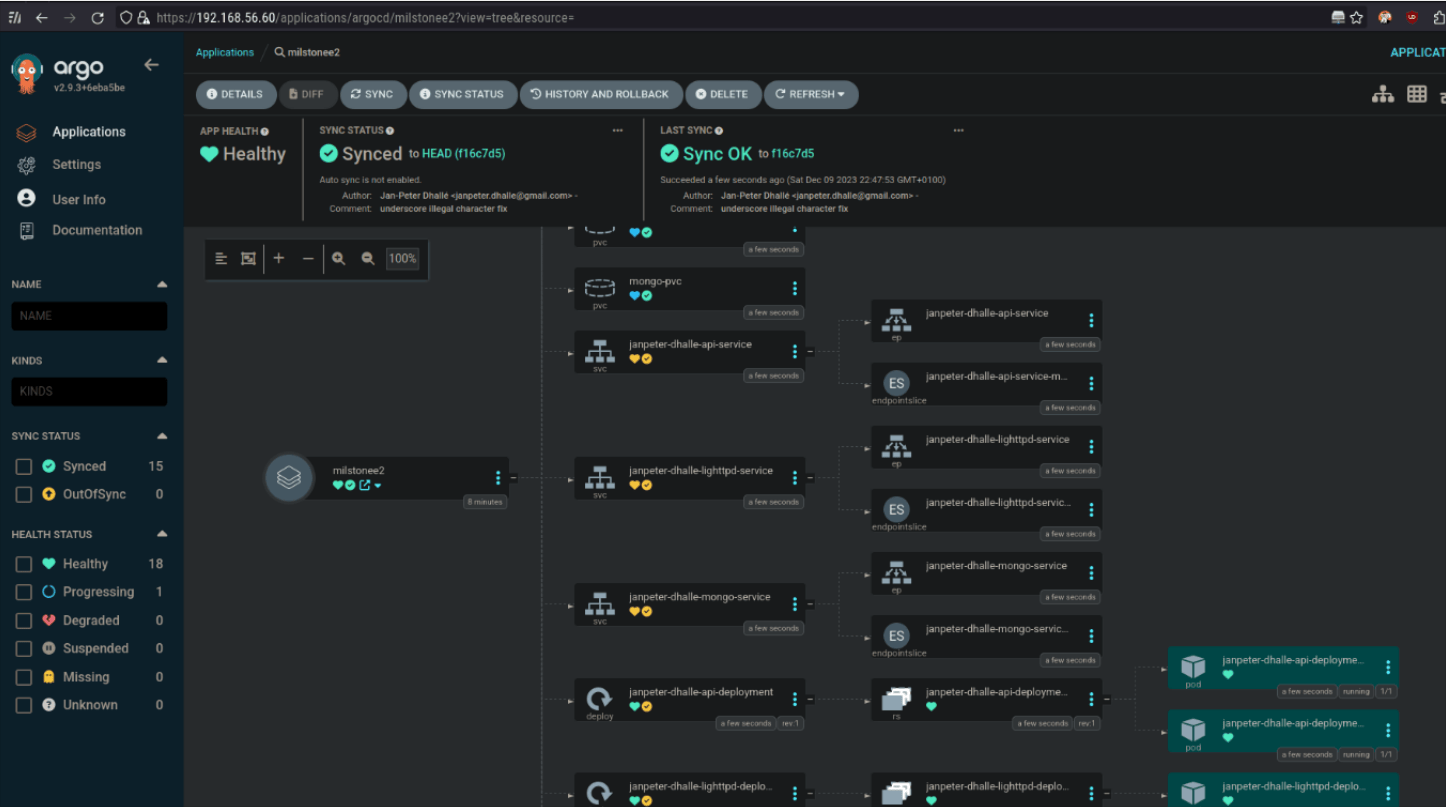Tick the Unknown health status checkbox
The height and width of the screenshot is (807, 1446).
(24, 705)
